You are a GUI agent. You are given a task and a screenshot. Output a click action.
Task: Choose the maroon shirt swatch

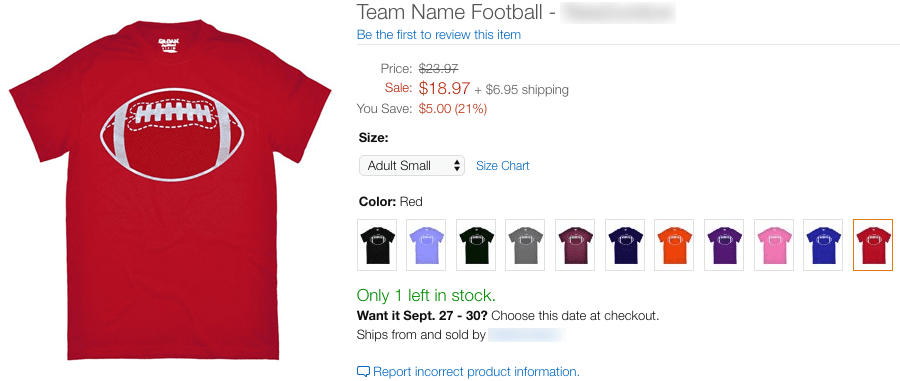click(575, 245)
